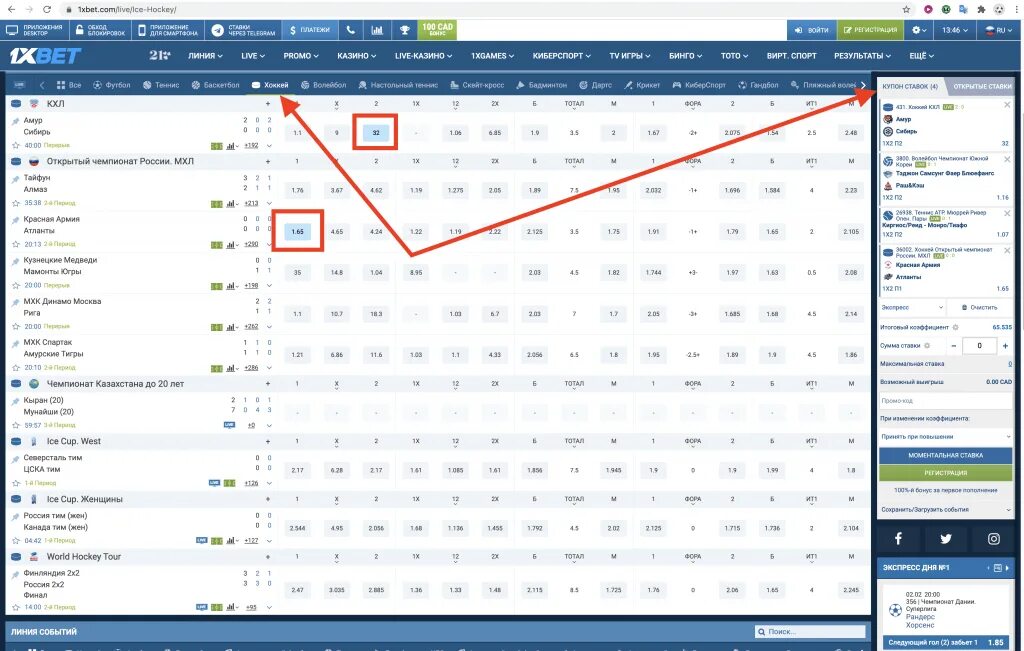Click Очистить to clear the coupon

[980, 307]
